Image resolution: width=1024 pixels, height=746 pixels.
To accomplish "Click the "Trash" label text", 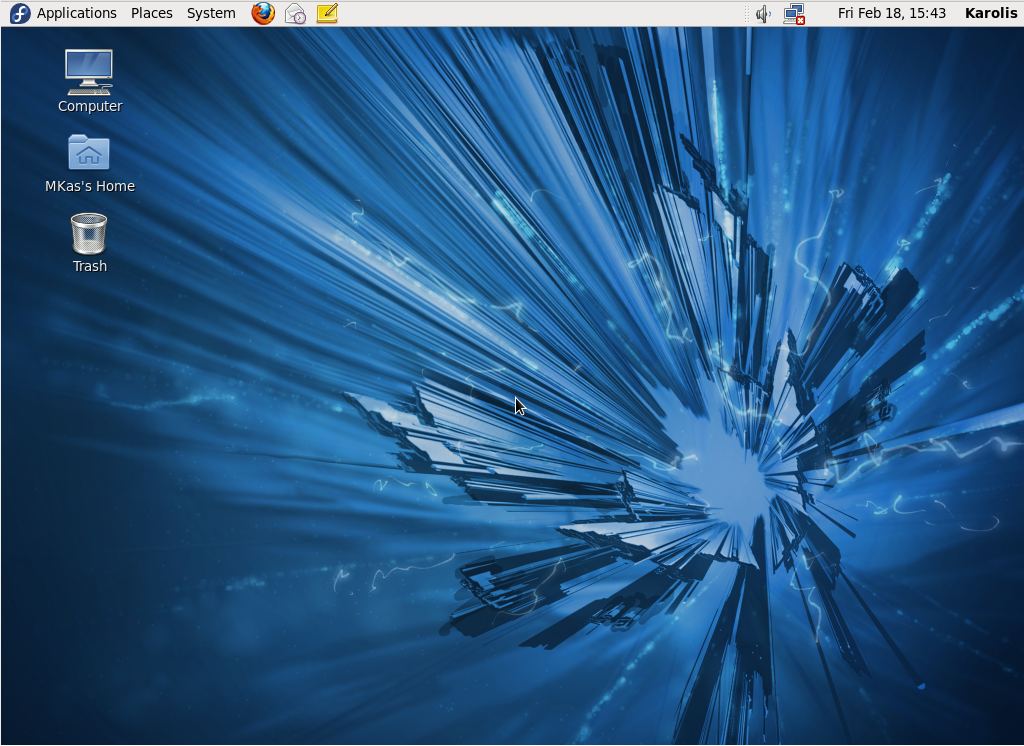I will [x=90, y=266].
